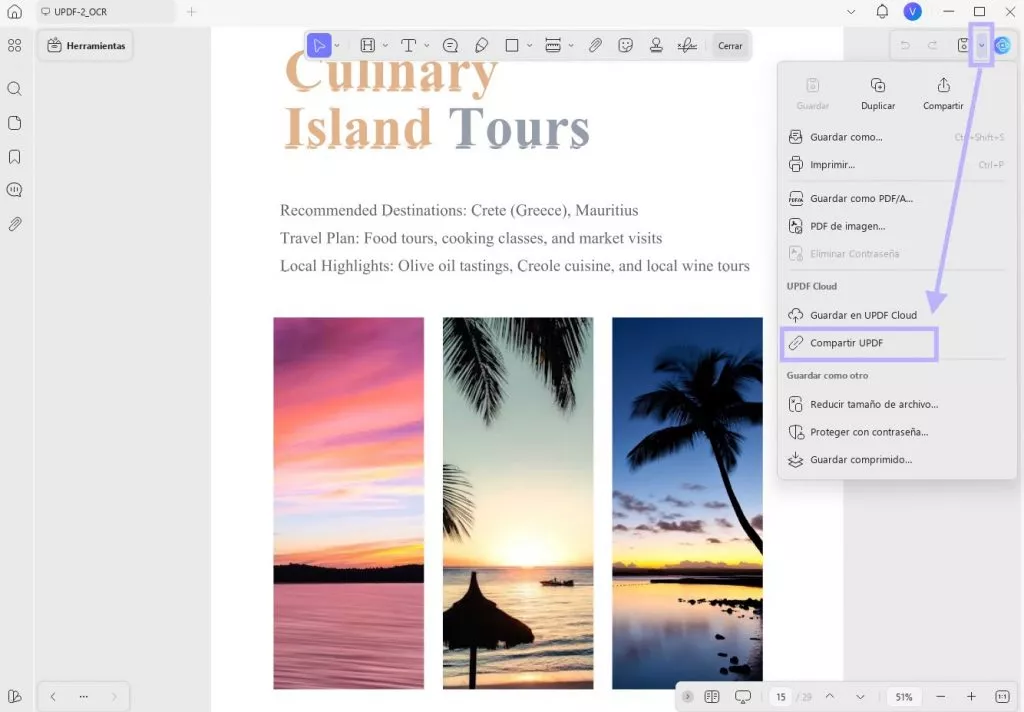Expand shape tool options arrow
The image size is (1024, 712).
coord(530,46)
